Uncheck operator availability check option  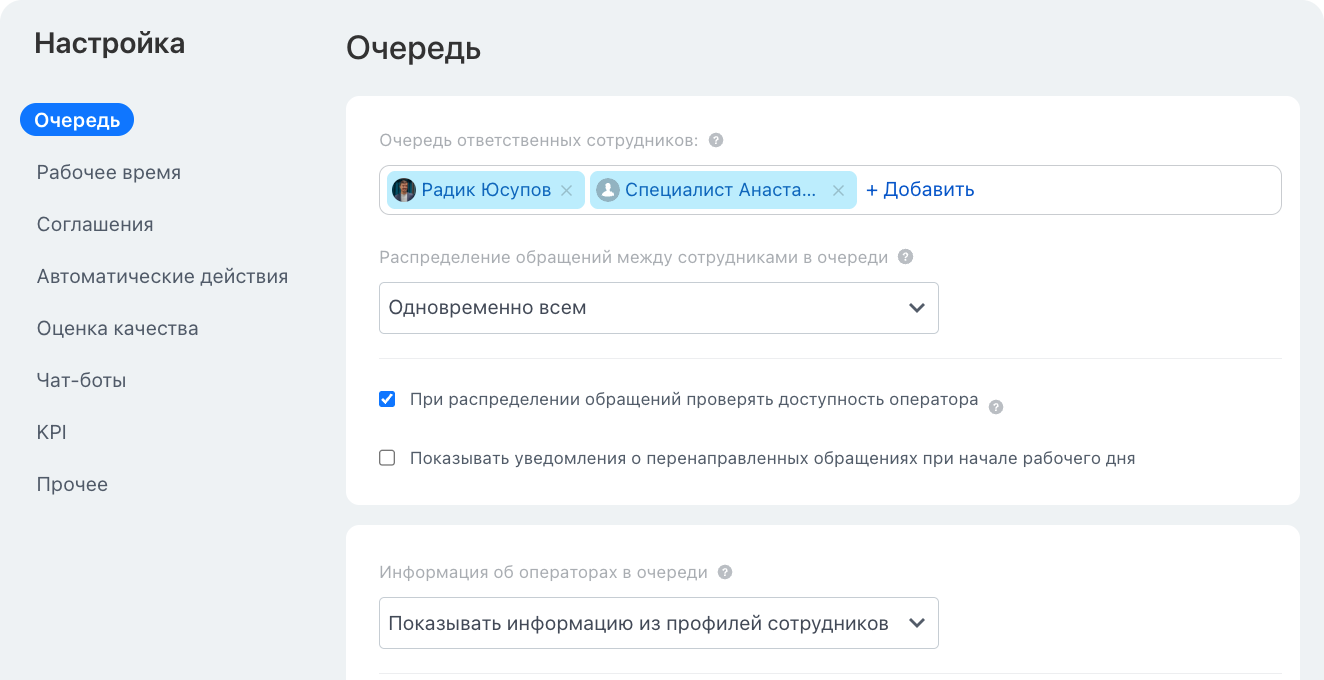[387, 400]
